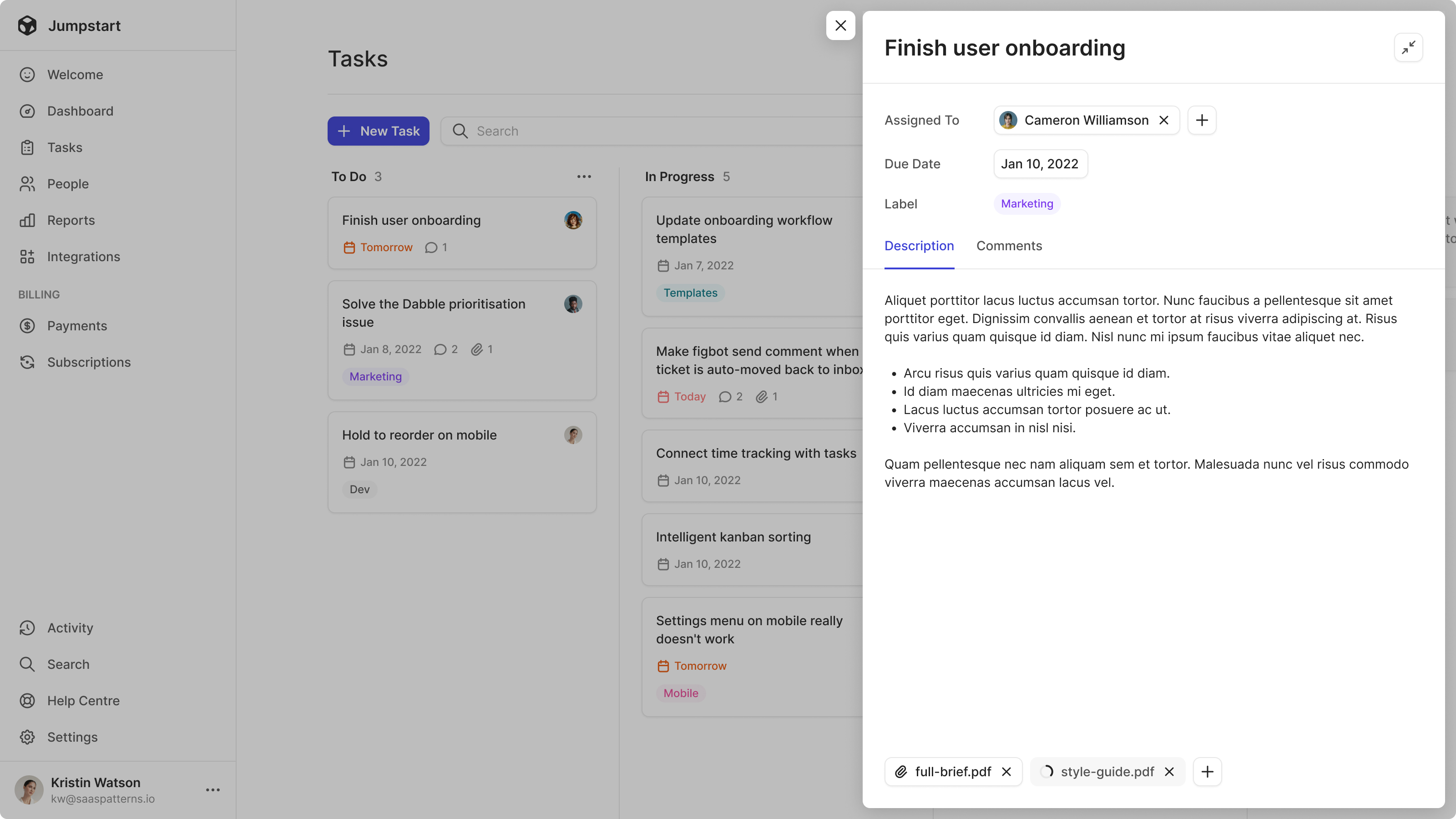This screenshot has width=1456, height=819.
Task: Open the Dashboard section
Action: tap(80, 111)
